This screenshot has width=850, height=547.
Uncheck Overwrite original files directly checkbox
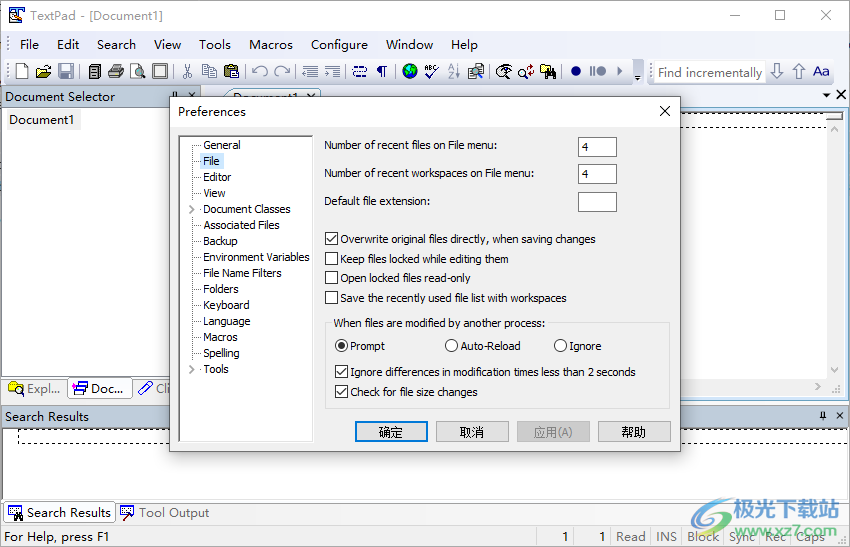[331, 239]
